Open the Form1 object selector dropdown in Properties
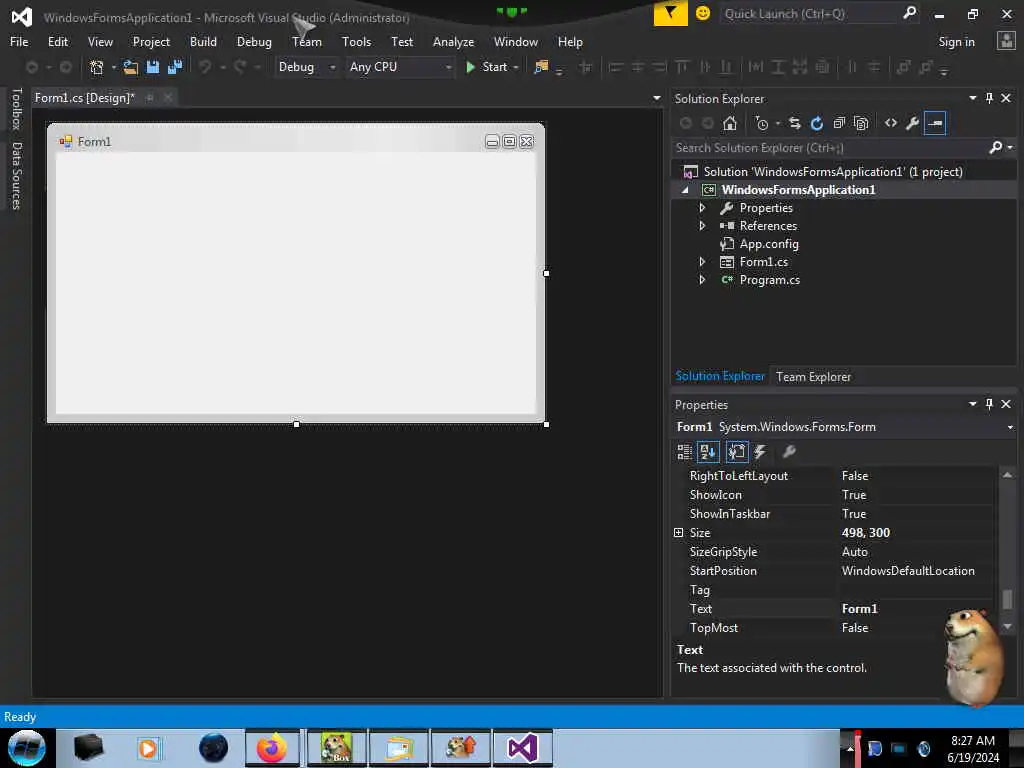The width and height of the screenshot is (1024, 768). coord(1010,428)
